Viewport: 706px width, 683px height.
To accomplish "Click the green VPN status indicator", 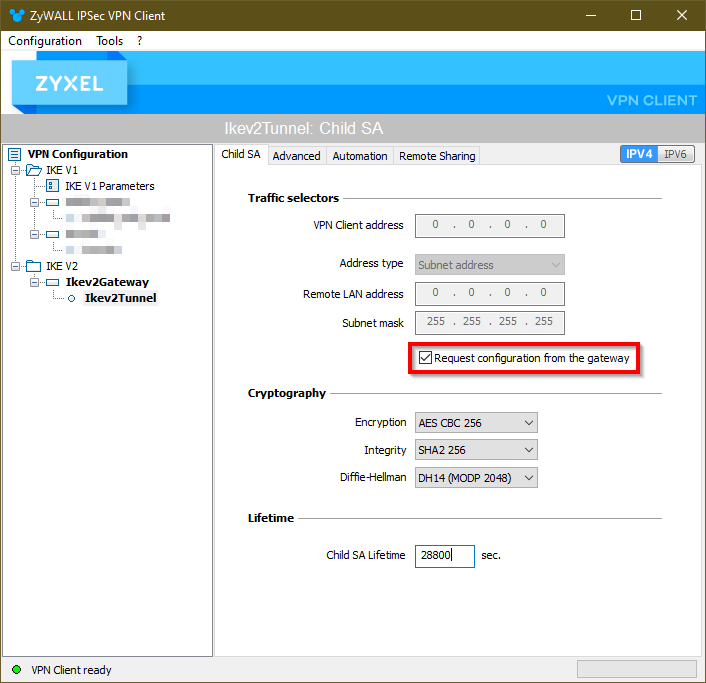I will pyautogui.click(x=16, y=669).
